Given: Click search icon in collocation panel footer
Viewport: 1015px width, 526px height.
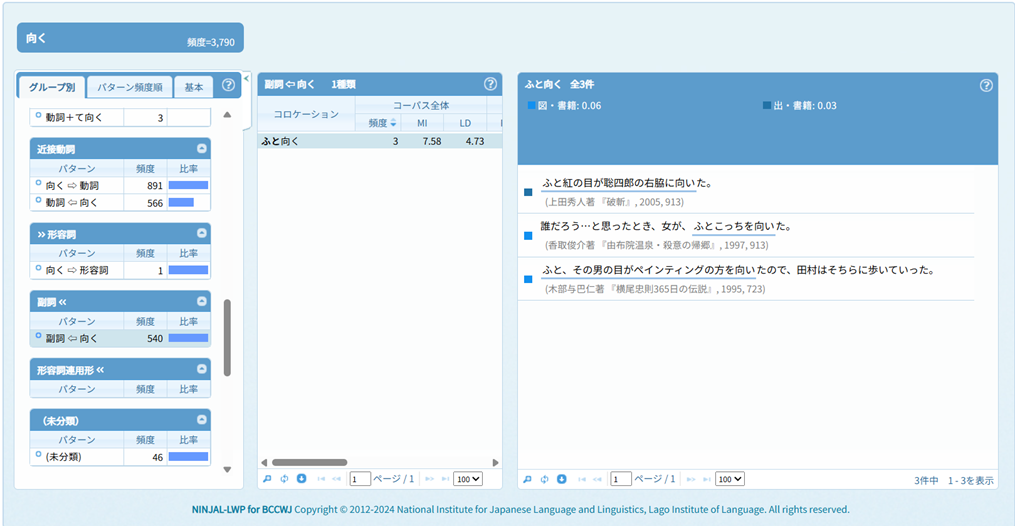Looking at the screenshot, I should pos(267,479).
